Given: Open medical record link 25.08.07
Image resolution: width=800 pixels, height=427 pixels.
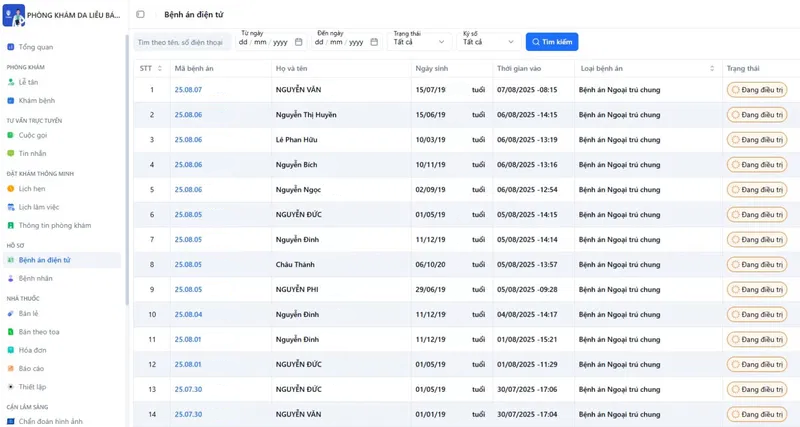Looking at the screenshot, I should (x=188, y=90).
